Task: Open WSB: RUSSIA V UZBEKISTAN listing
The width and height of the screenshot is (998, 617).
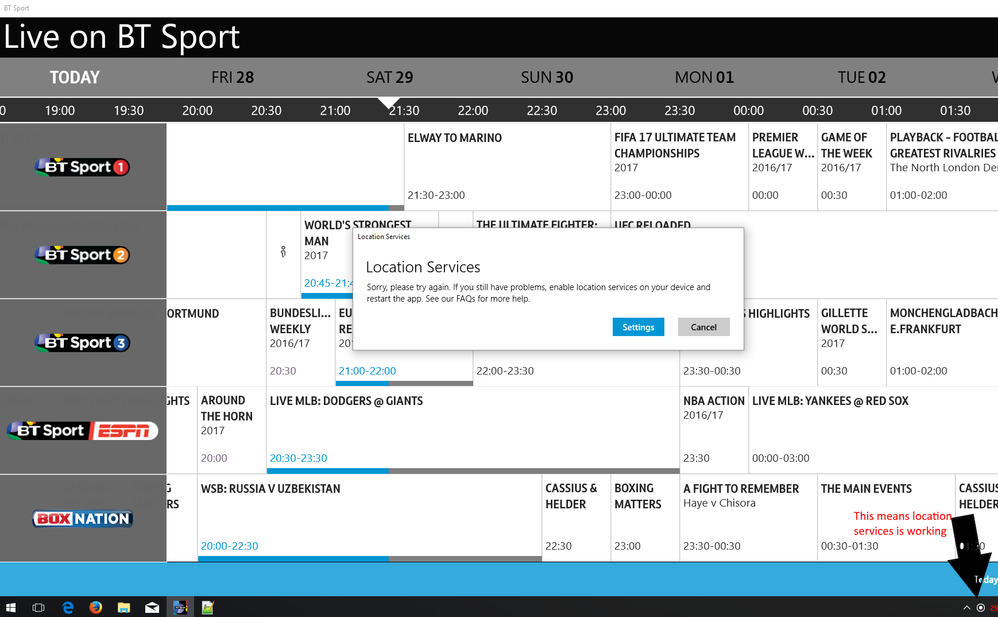Action: click(x=370, y=516)
